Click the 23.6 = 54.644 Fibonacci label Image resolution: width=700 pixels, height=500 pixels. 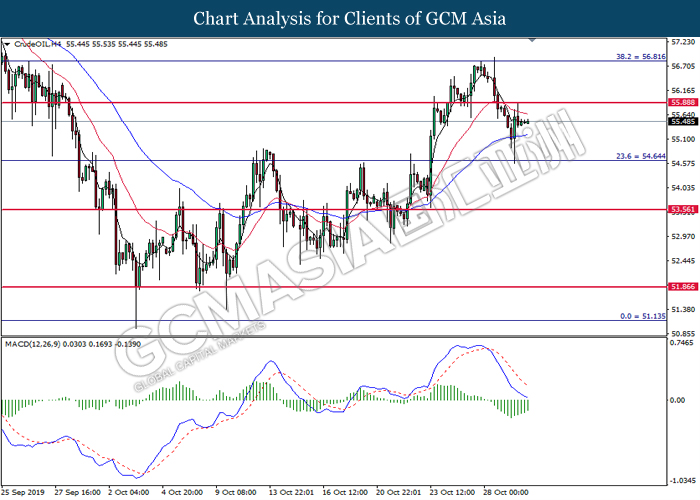pos(641,156)
